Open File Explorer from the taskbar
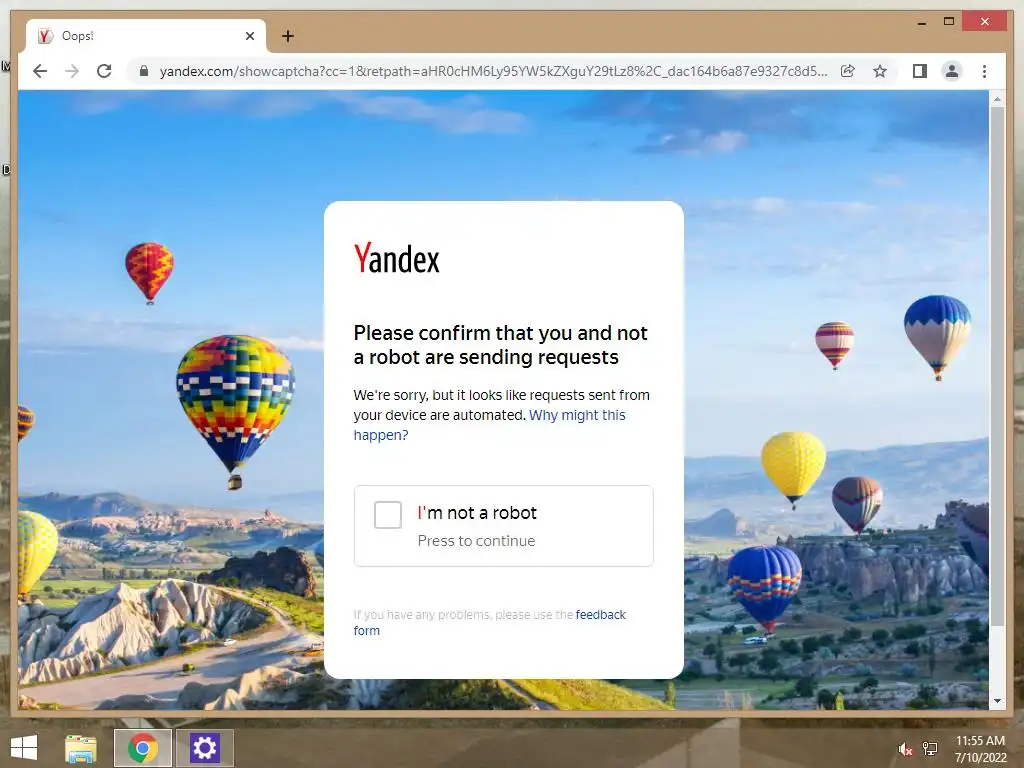 [x=81, y=748]
